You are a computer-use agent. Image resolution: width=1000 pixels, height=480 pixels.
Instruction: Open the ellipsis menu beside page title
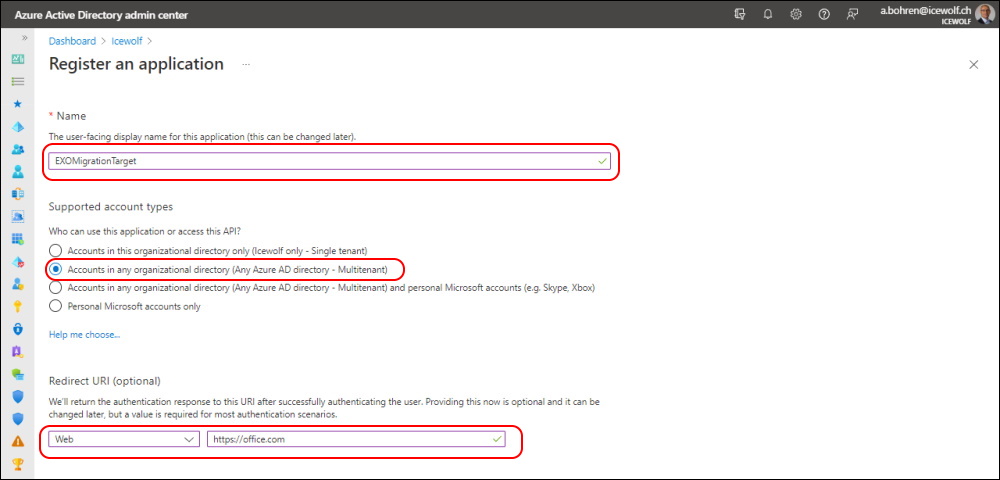click(x=246, y=64)
